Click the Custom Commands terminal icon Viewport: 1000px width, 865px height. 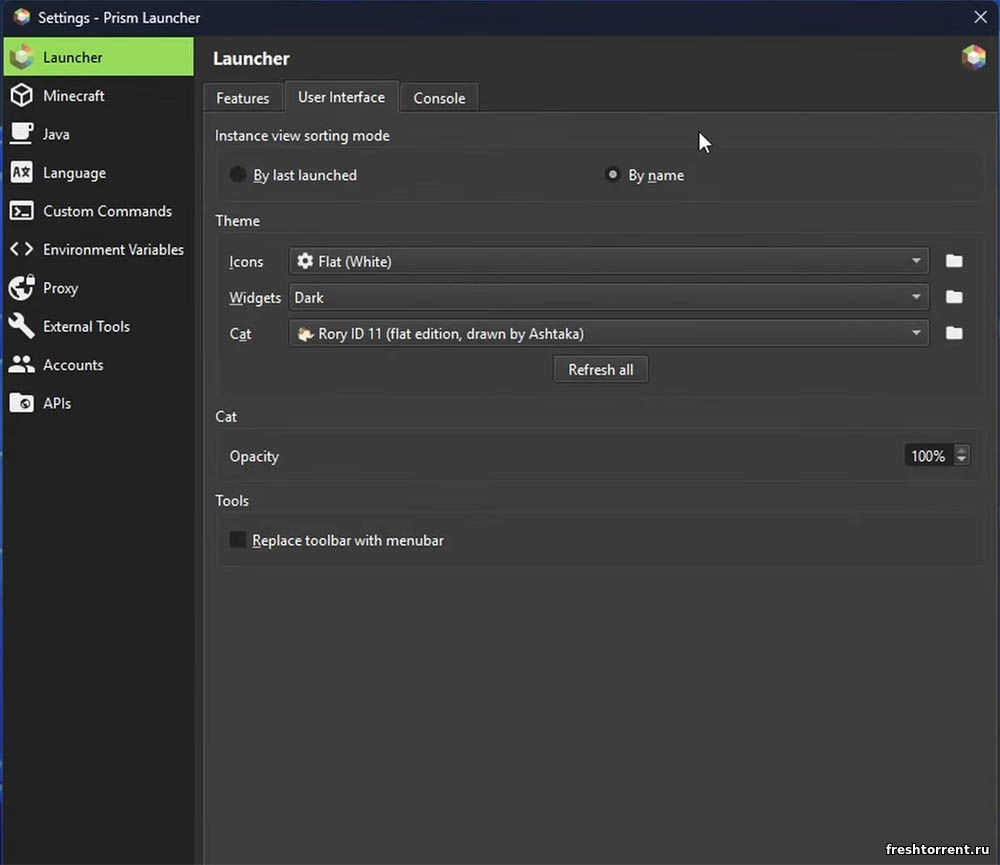(21, 211)
